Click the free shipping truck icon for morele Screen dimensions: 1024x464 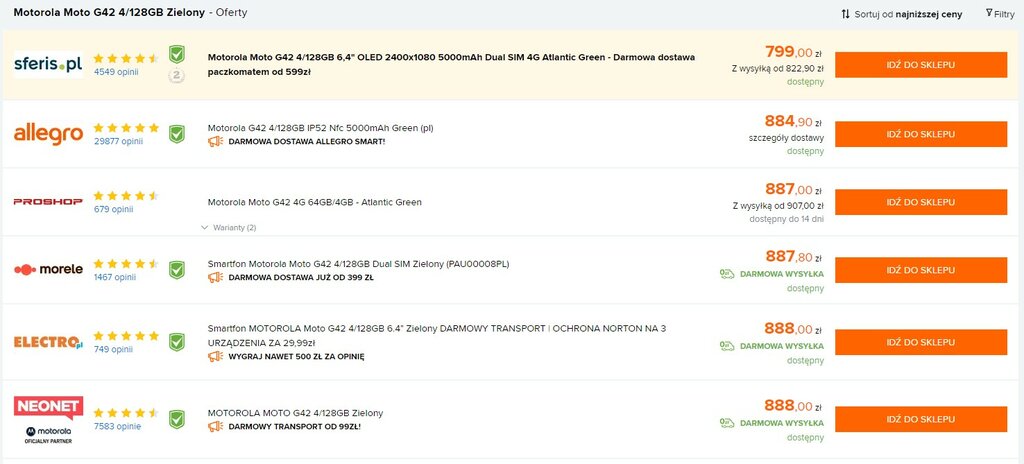tap(727, 274)
